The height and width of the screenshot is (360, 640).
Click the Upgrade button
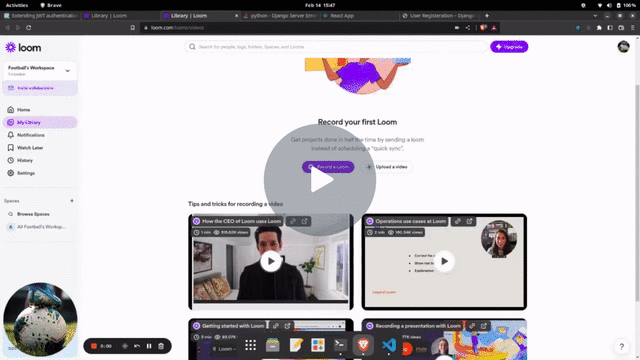point(509,47)
